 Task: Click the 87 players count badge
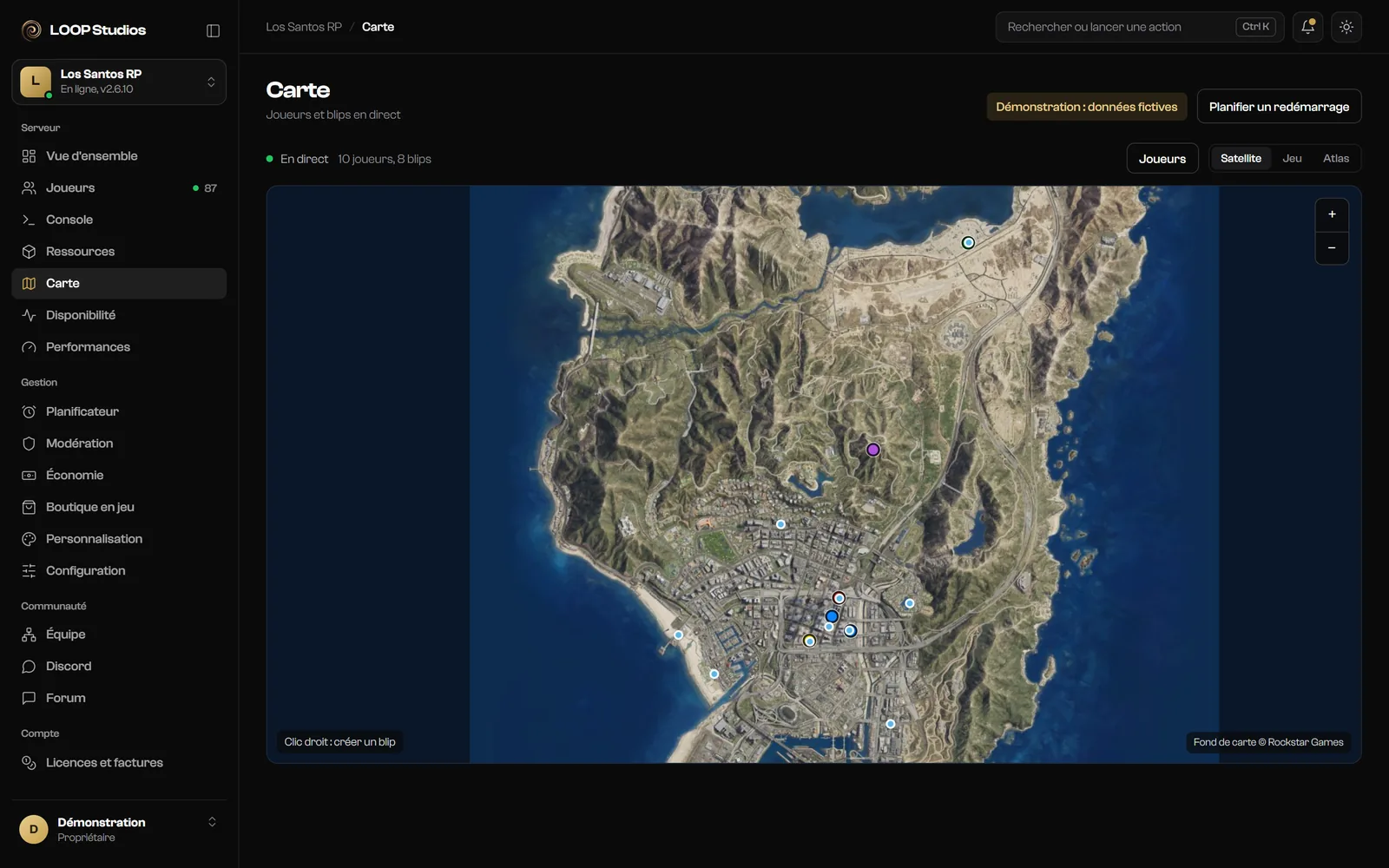point(205,187)
